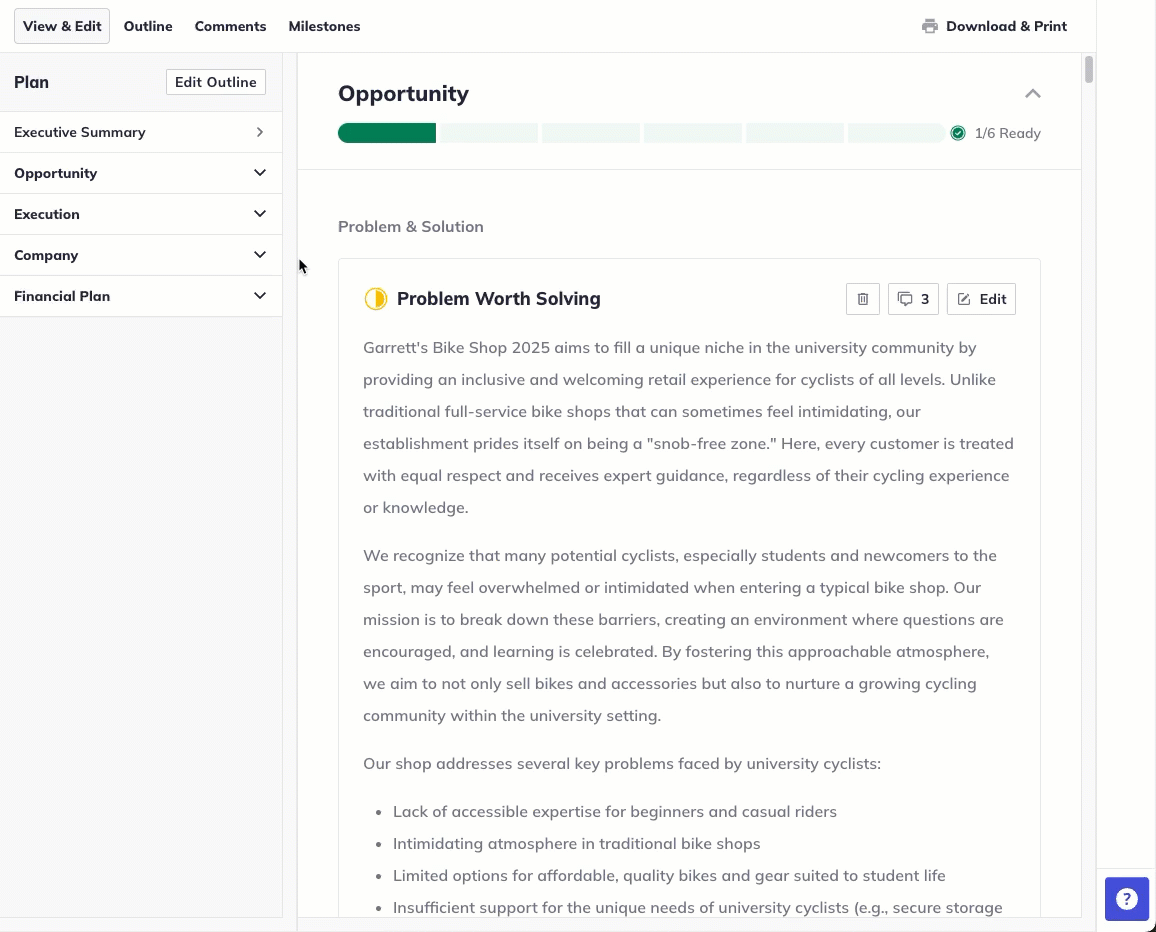
Task: Click the first green progress bar segment
Action: click(x=386, y=132)
